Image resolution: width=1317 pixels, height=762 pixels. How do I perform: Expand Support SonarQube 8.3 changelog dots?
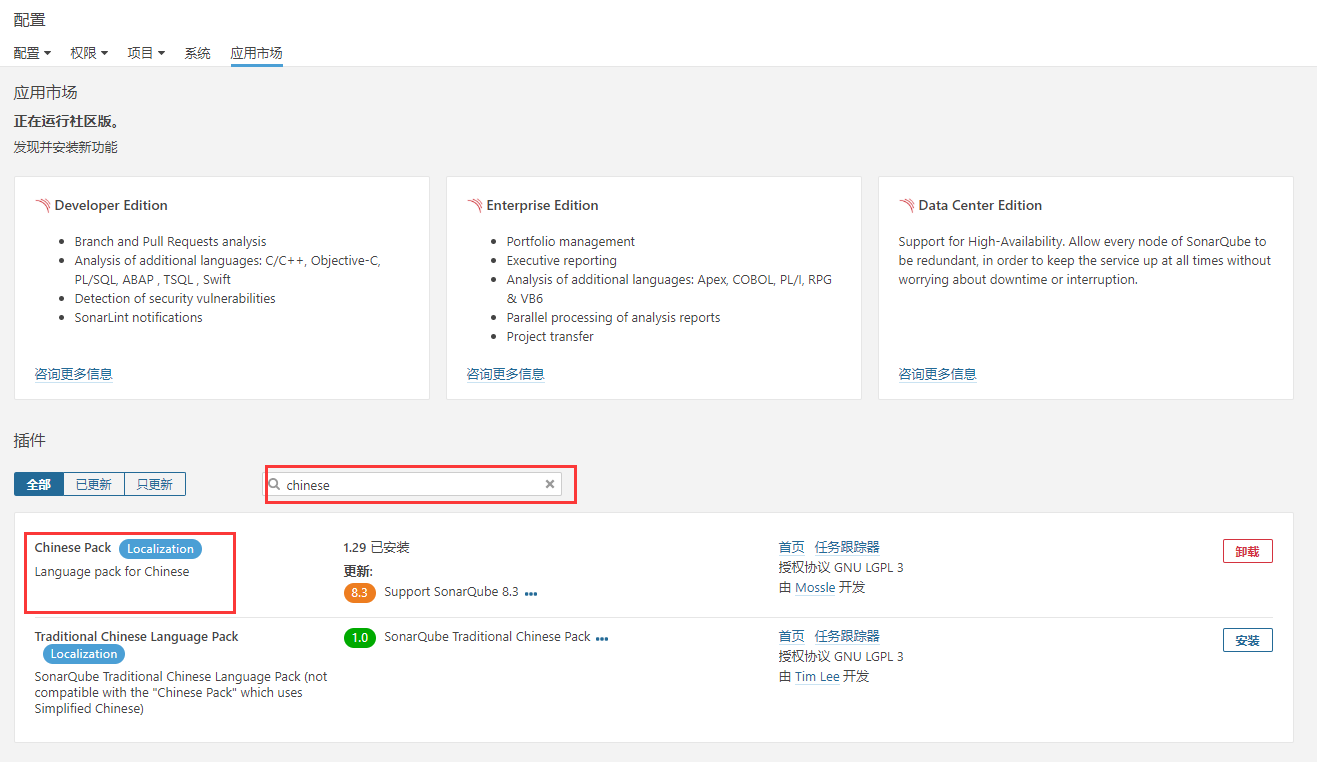coord(531,593)
